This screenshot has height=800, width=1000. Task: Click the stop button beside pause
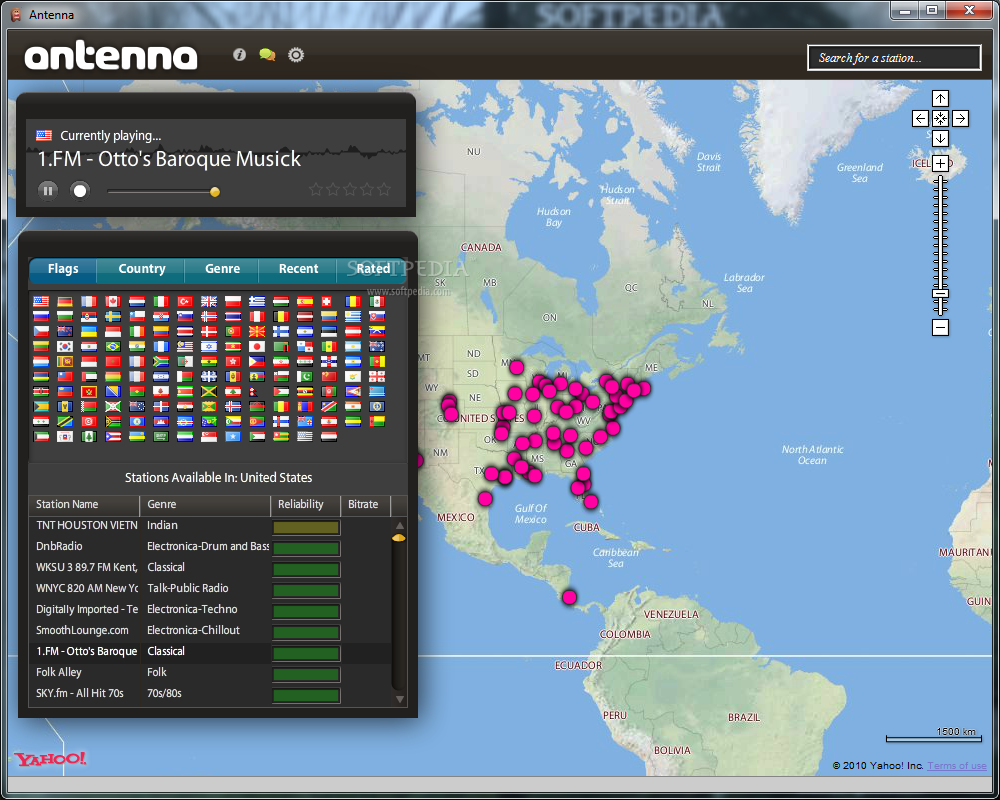[80, 190]
